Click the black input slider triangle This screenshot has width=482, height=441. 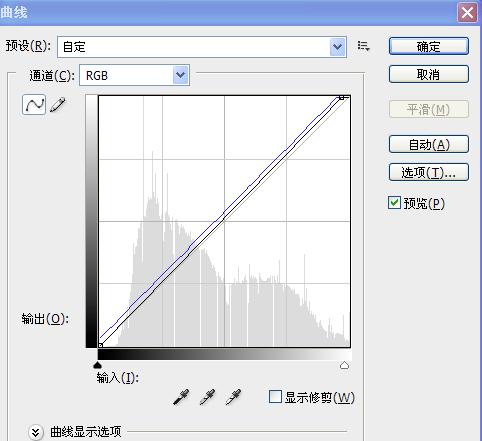pyautogui.click(x=97, y=365)
